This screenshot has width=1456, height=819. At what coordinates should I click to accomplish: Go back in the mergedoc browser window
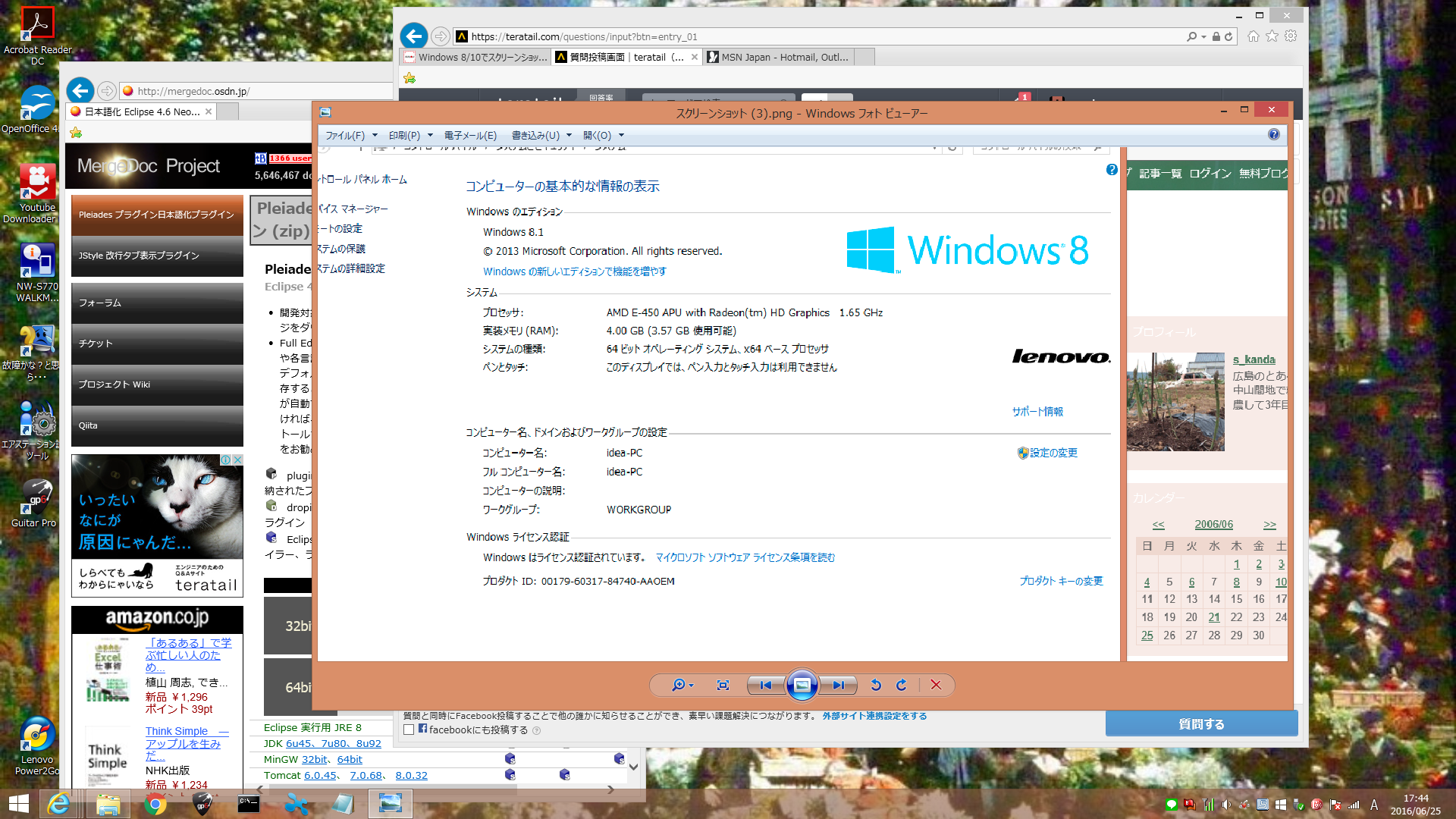(x=80, y=91)
